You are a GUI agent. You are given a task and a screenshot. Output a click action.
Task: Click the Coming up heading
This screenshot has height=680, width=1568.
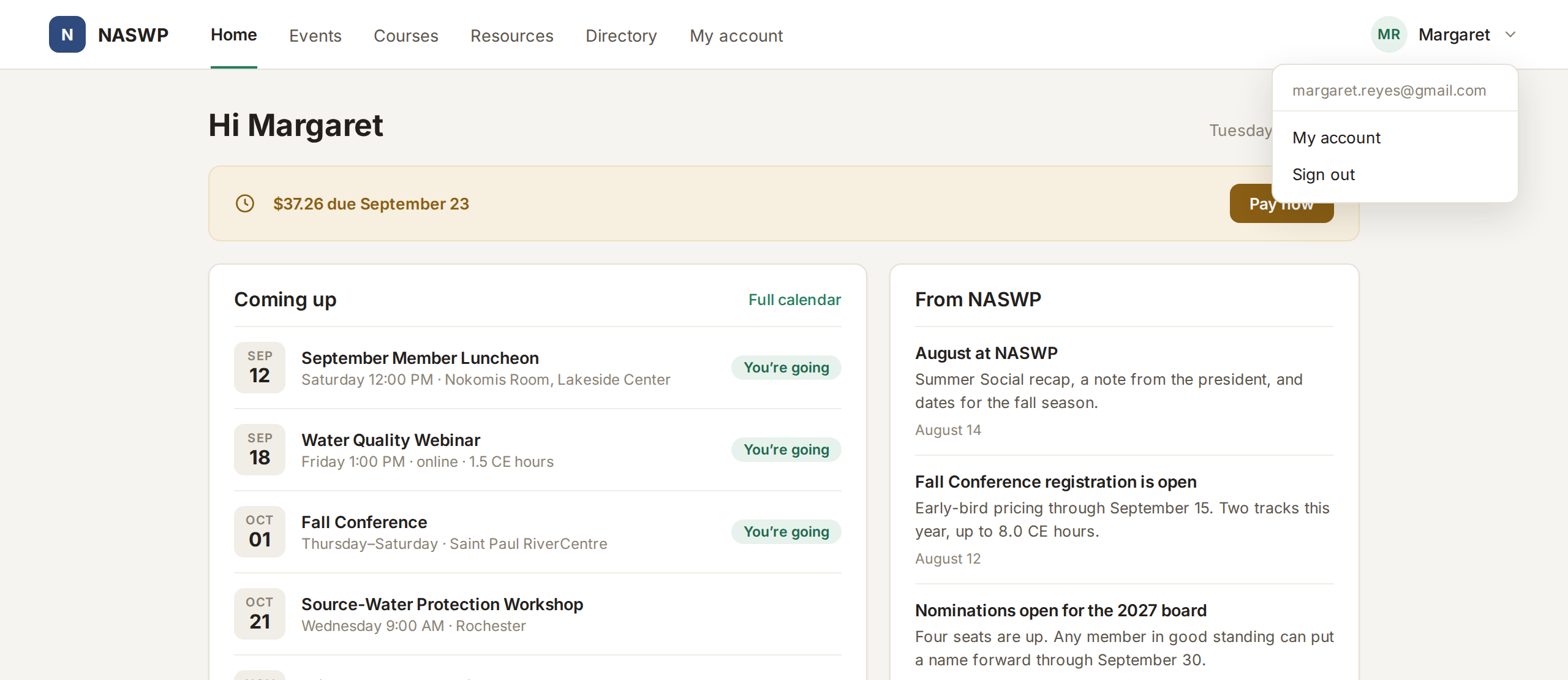[285, 300]
